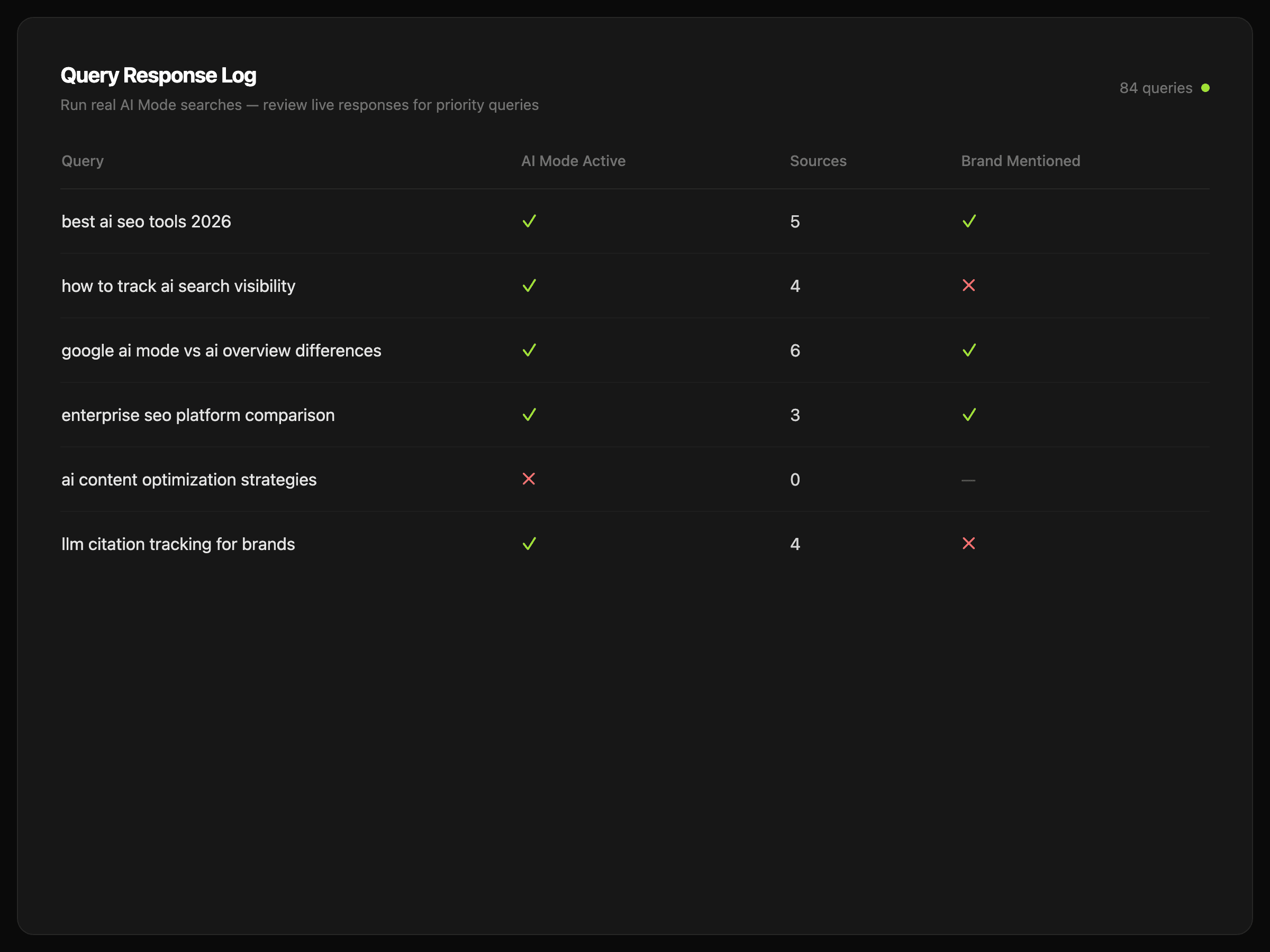
Task: Click AI Mode checkmark for how to track ai search visibility
Action: (x=529, y=286)
